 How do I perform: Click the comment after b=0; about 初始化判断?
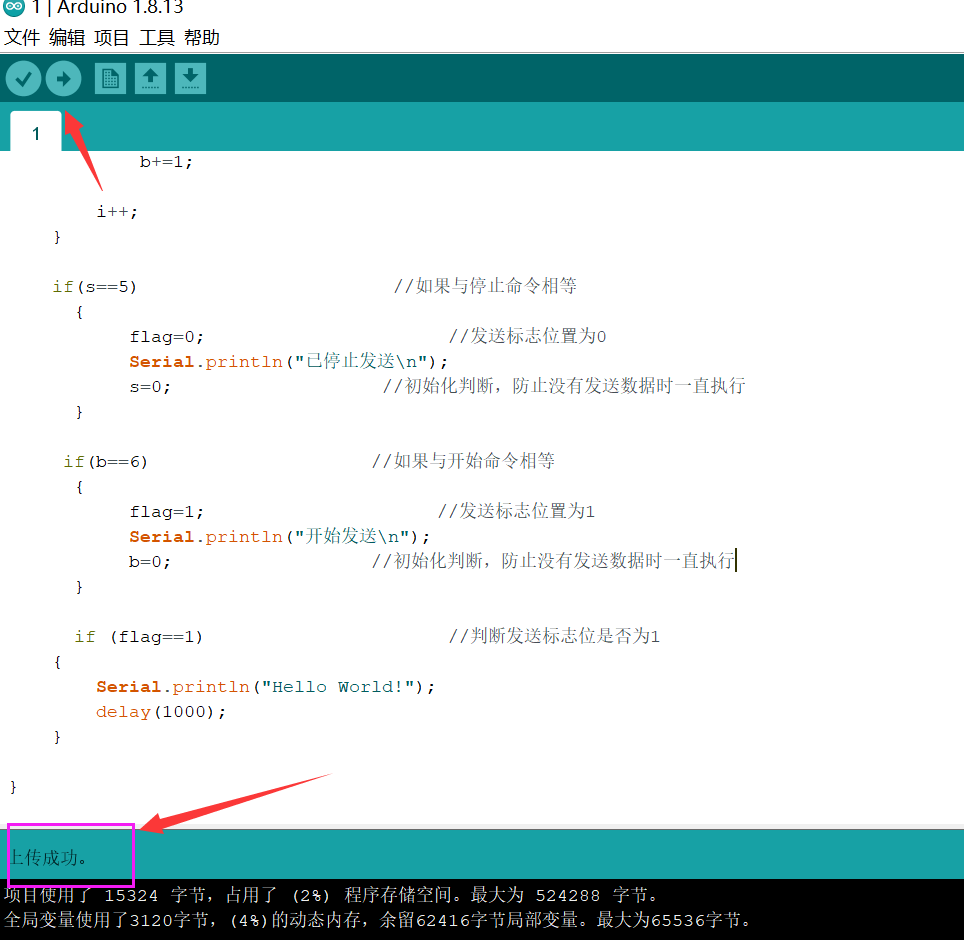553,561
